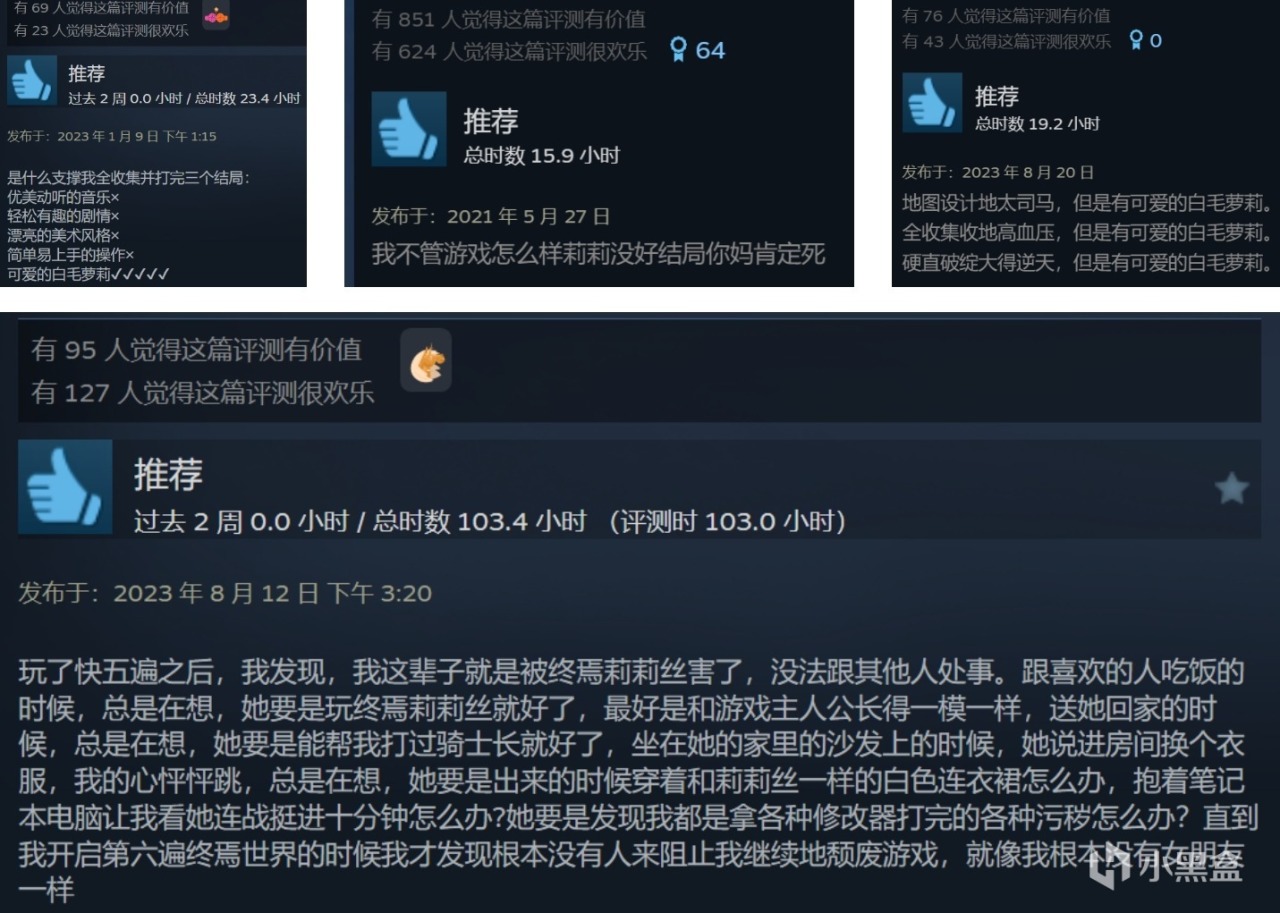
Task: Click the award ribbon icon showing 0
Action: (1136, 40)
